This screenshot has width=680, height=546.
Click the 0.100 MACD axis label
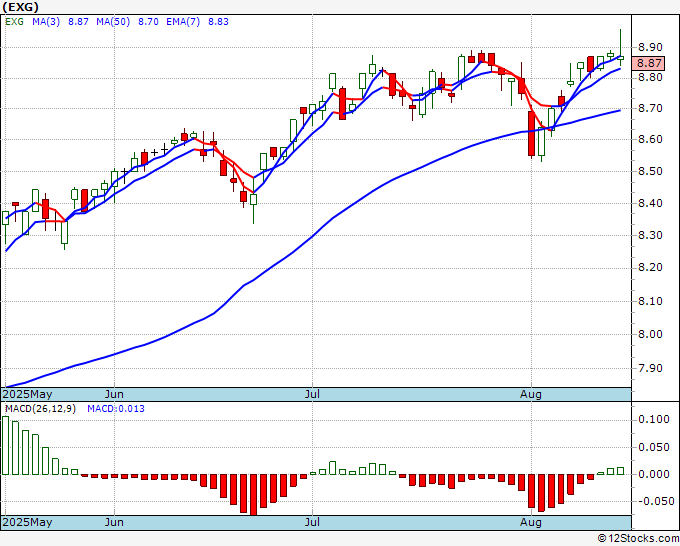point(654,419)
